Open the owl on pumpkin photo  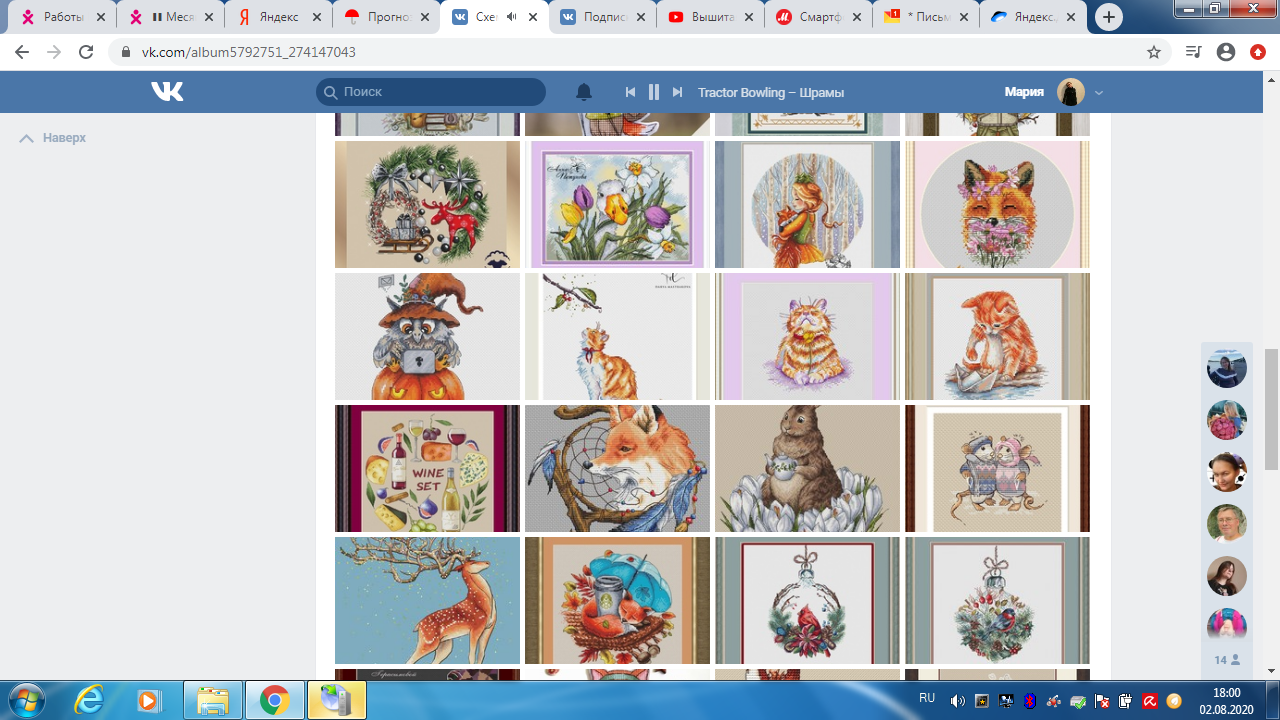(427, 336)
